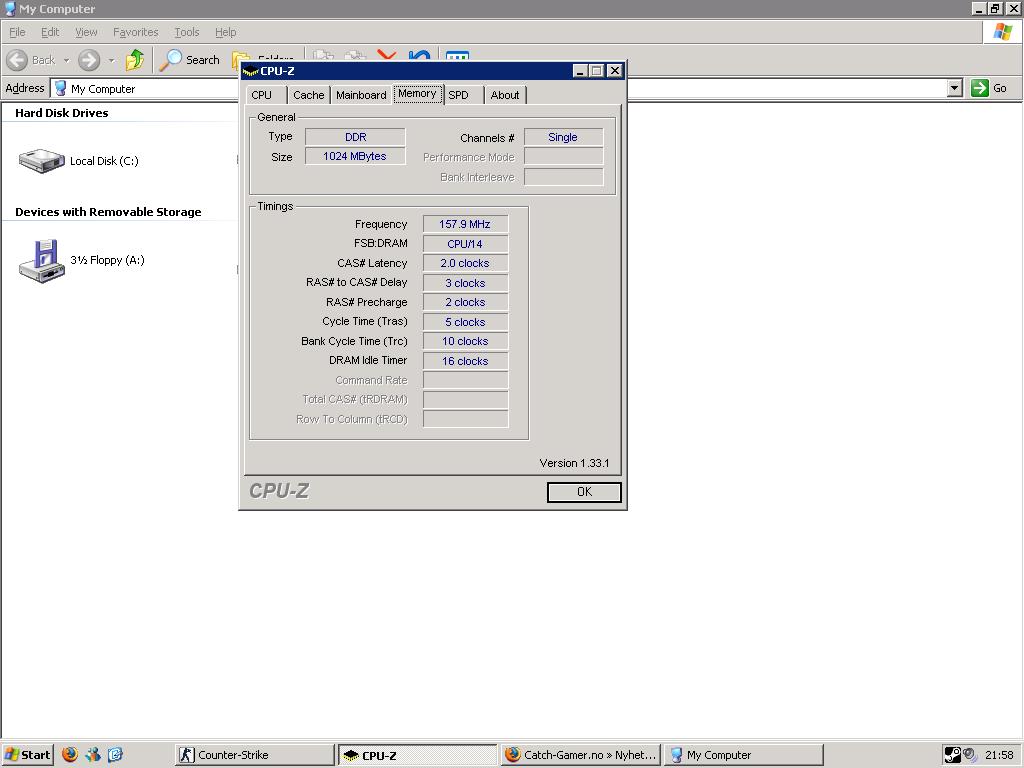Viewport: 1024px width, 768px height.
Task: Click the Version 1.33.1 text
Action: [574, 463]
